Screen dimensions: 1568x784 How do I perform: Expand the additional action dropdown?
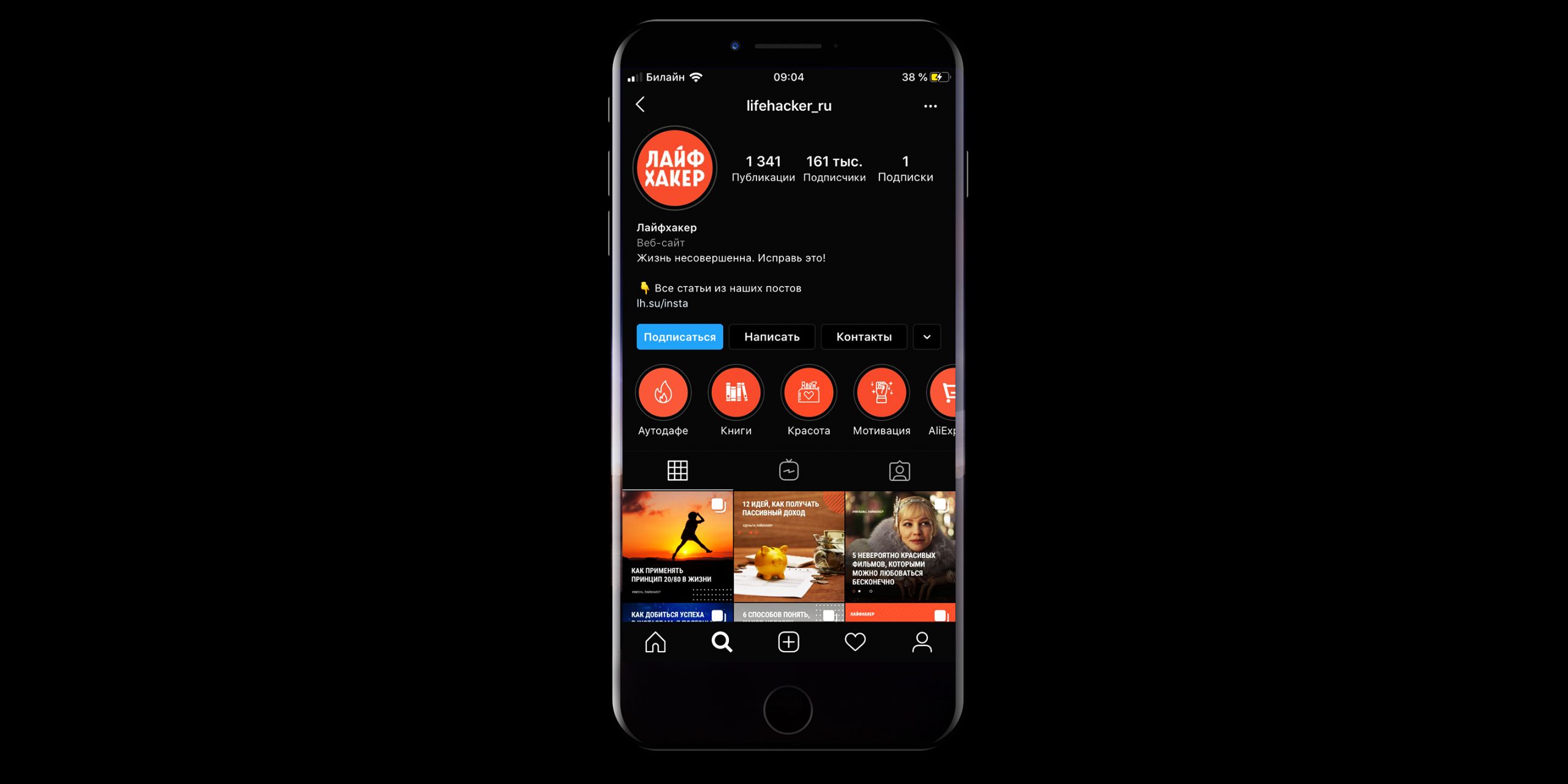927,337
